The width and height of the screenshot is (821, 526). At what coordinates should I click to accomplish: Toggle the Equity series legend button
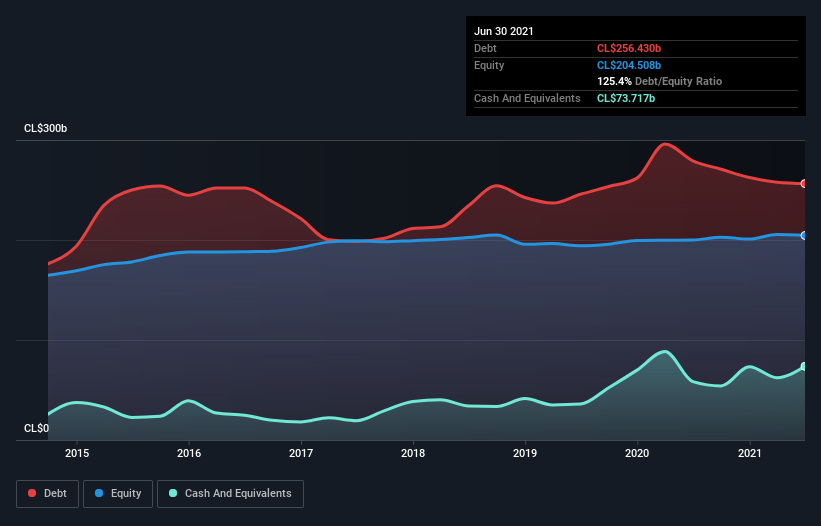point(118,494)
